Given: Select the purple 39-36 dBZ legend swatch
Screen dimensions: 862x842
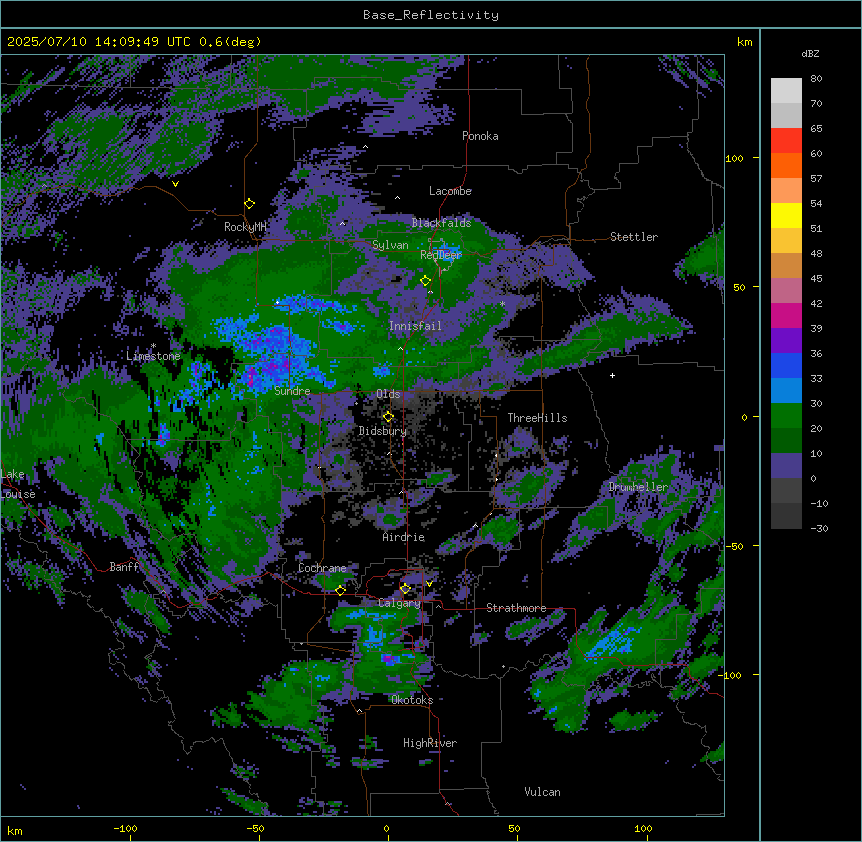Looking at the screenshot, I should pyautogui.click(x=786, y=341).
